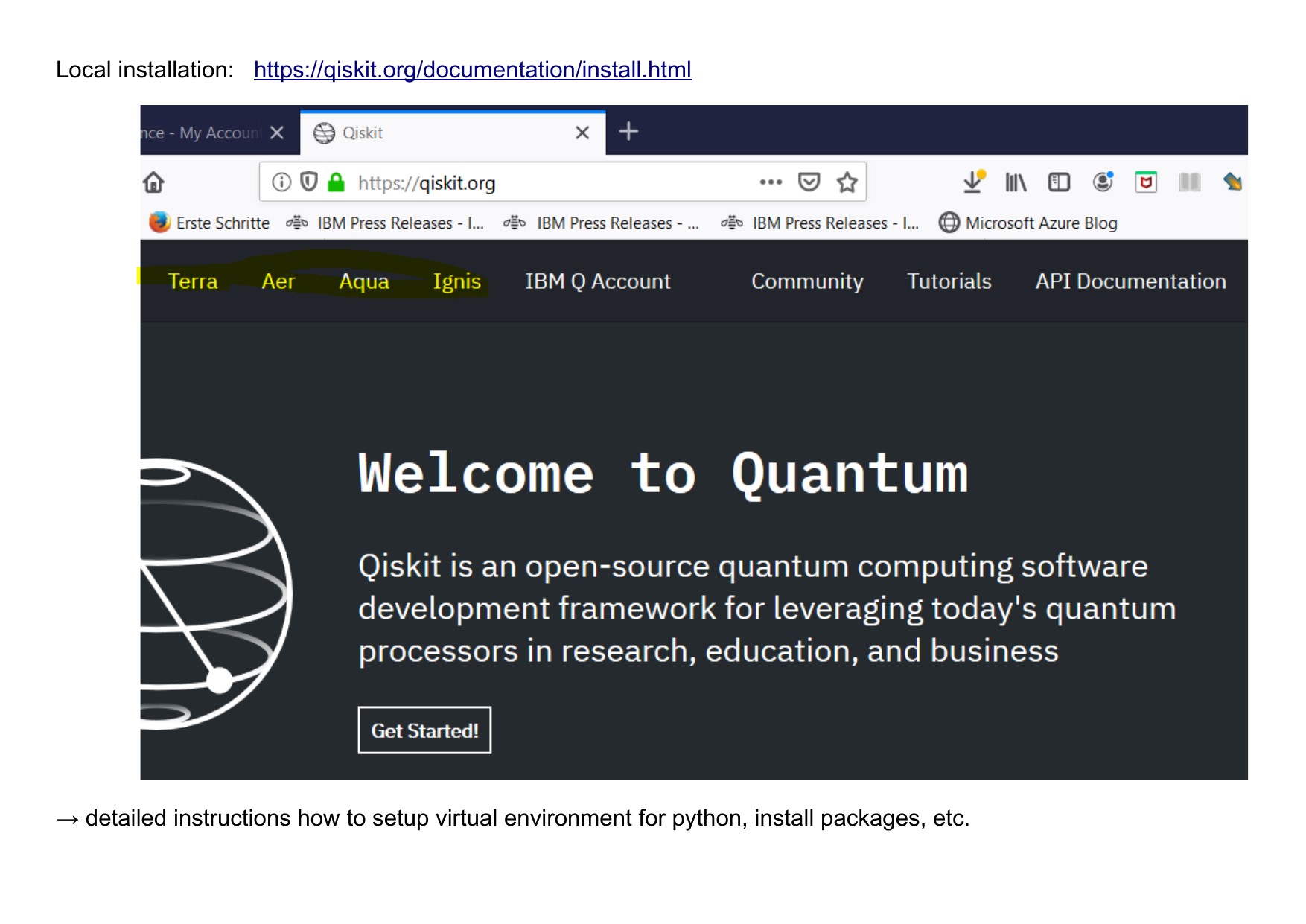Image resolution: width=1306 pixels, height=924 pixels.
Task: Open the Library bookshelf icon
Action: click(1016, 182)
